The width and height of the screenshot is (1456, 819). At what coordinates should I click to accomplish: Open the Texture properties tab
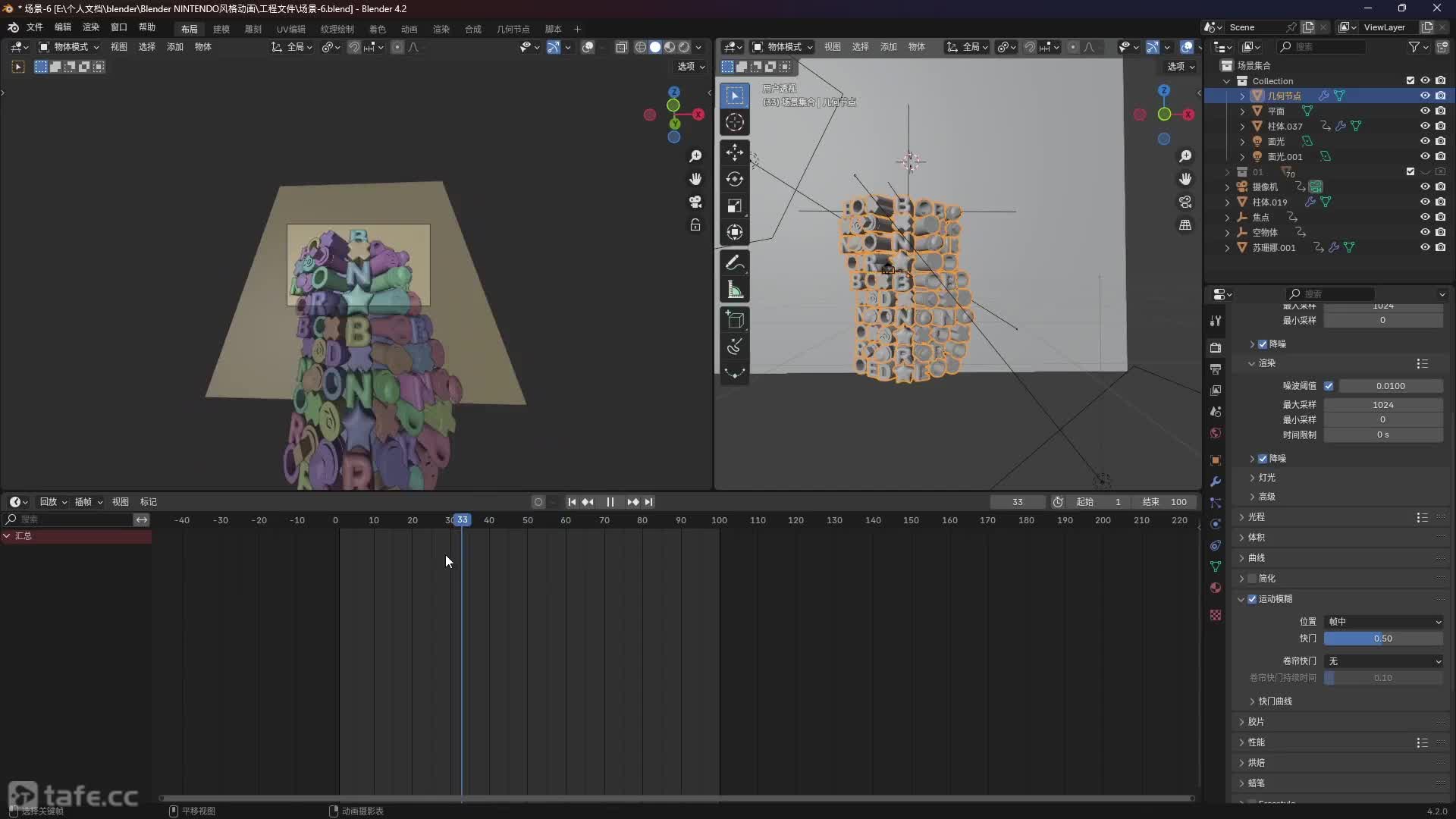click(1216, 615)
